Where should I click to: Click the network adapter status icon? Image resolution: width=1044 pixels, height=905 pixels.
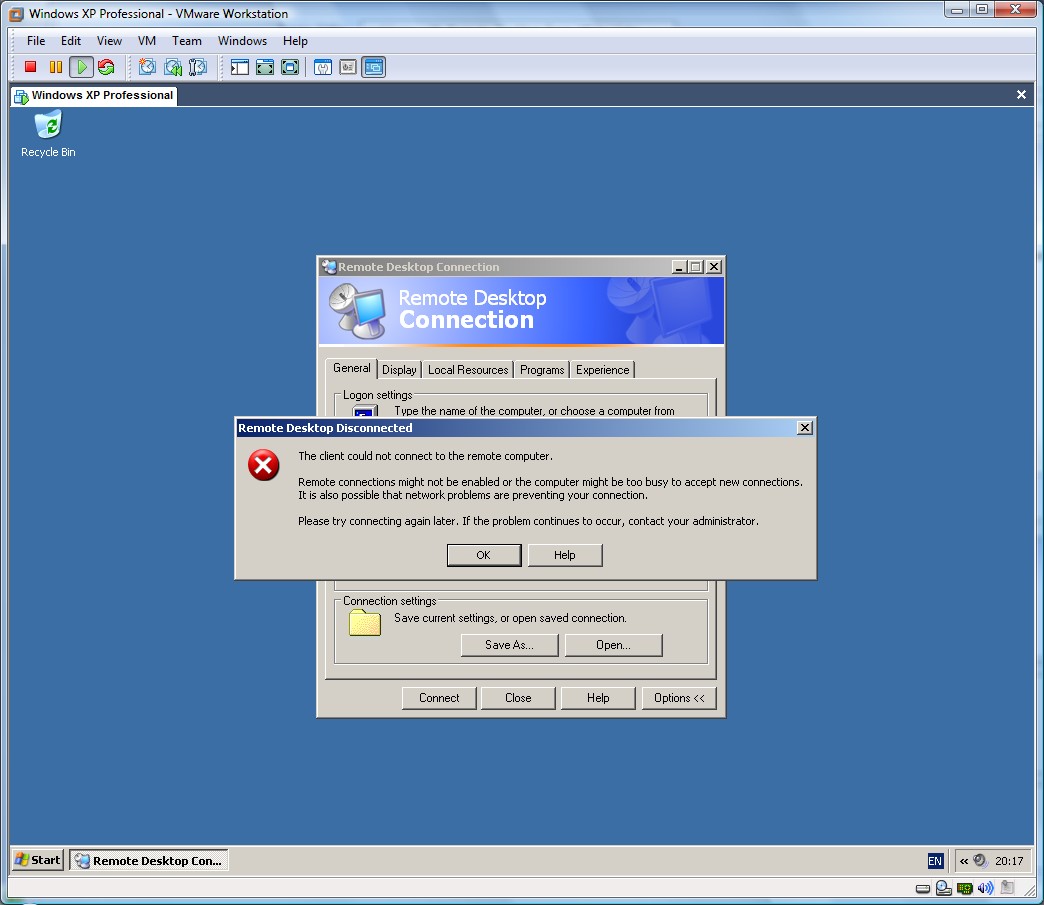(x=965, y=888)
